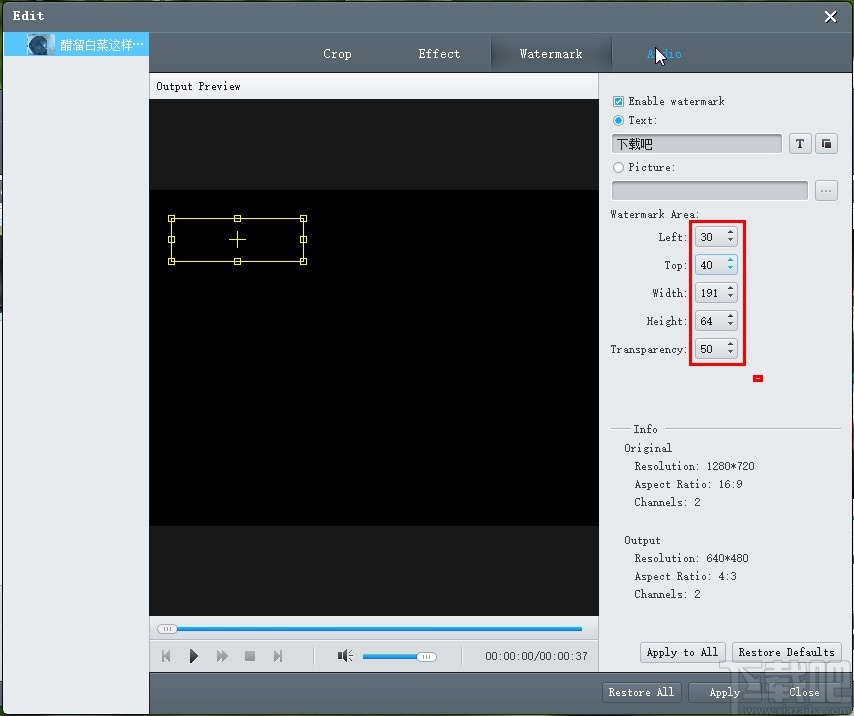Select the Picture watermark radio button
This screenshot has height=716, width=854.
point(618,168)
